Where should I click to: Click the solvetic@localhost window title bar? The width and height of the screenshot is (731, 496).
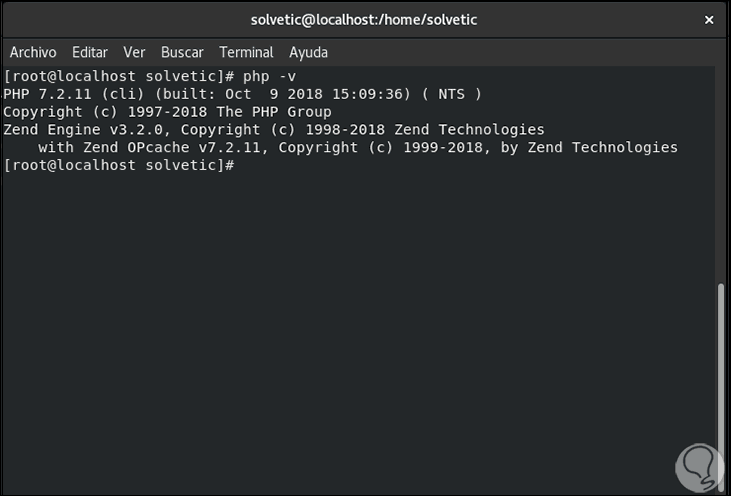[x=365, y=20]
